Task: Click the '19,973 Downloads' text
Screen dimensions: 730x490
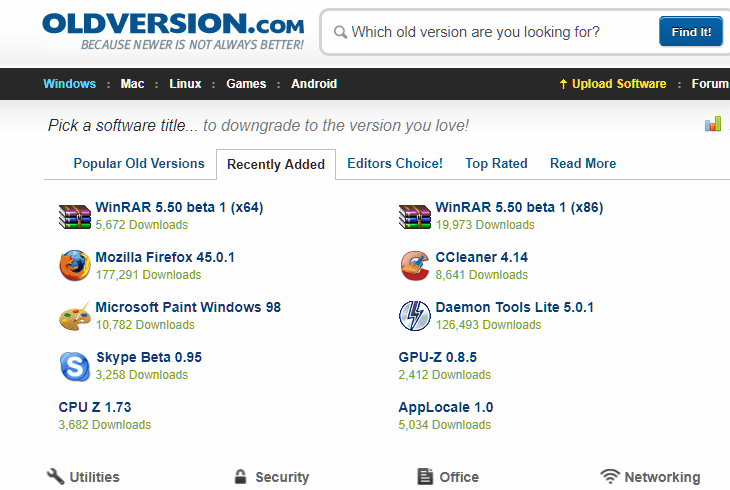Action: tap(485, 225)
